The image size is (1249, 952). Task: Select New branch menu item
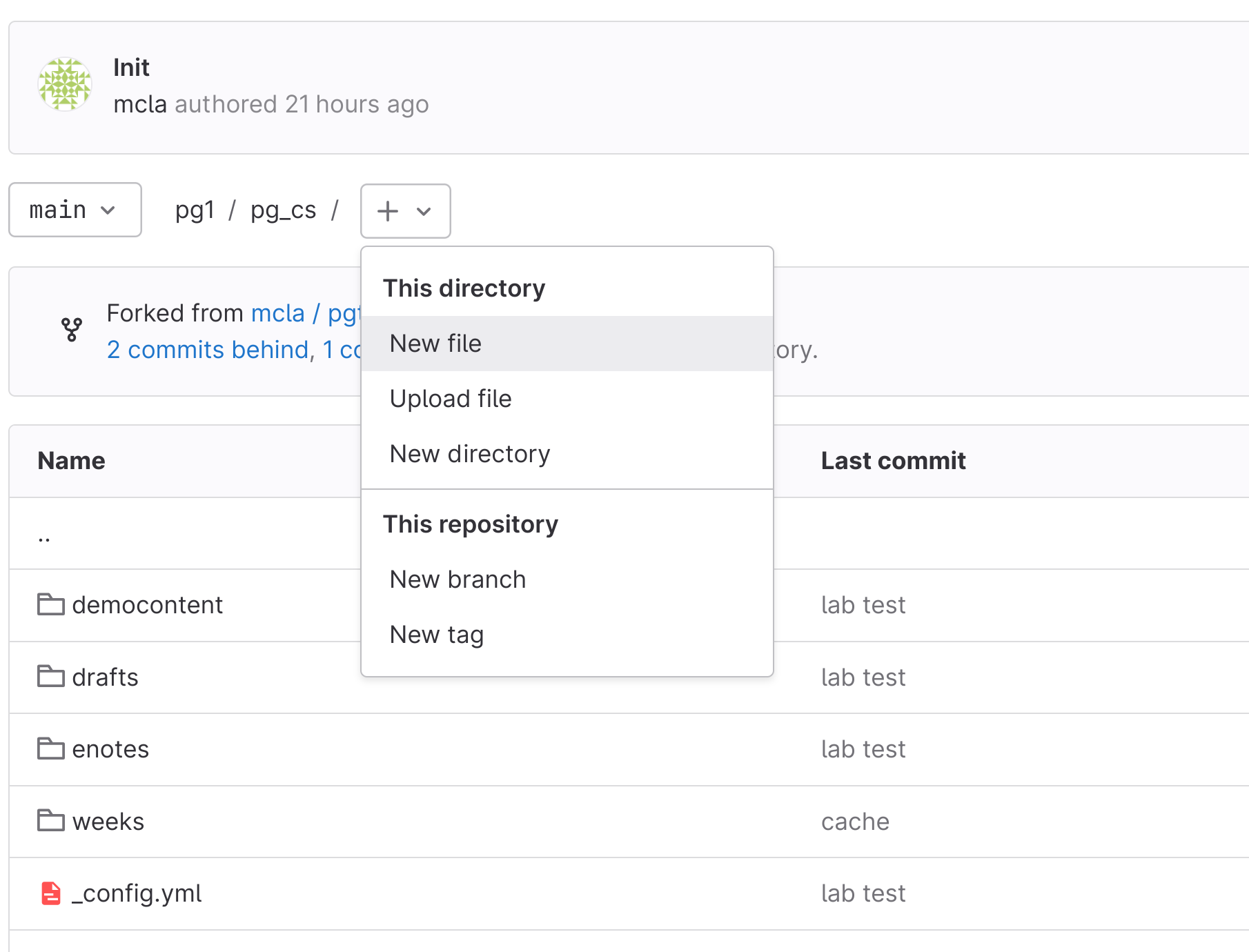[x=567, y=579]
